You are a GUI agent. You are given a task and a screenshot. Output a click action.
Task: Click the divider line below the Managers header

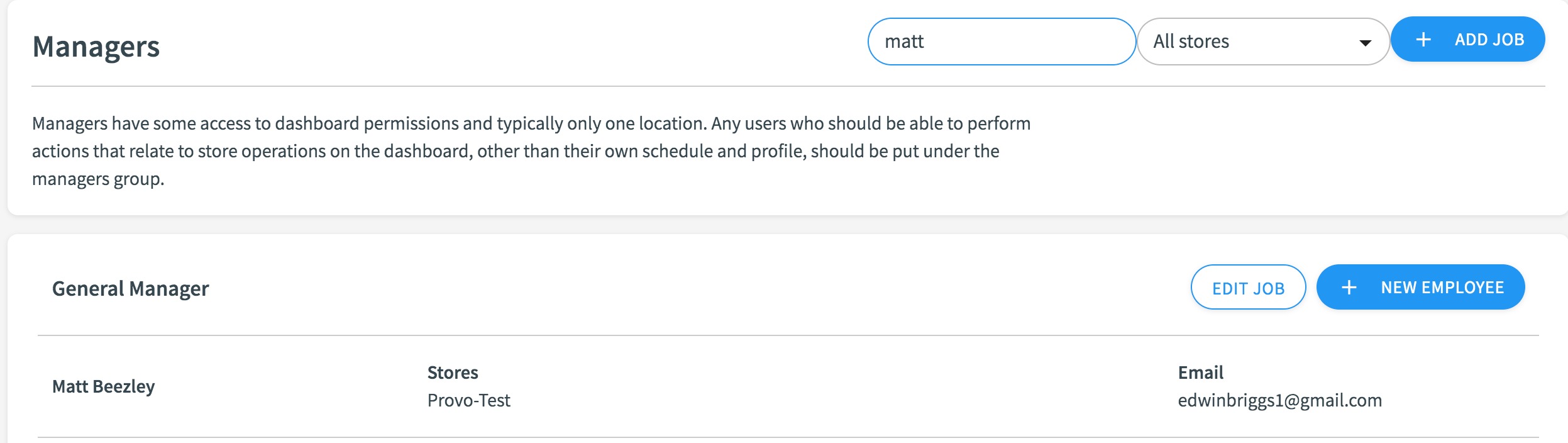(788, 86)
